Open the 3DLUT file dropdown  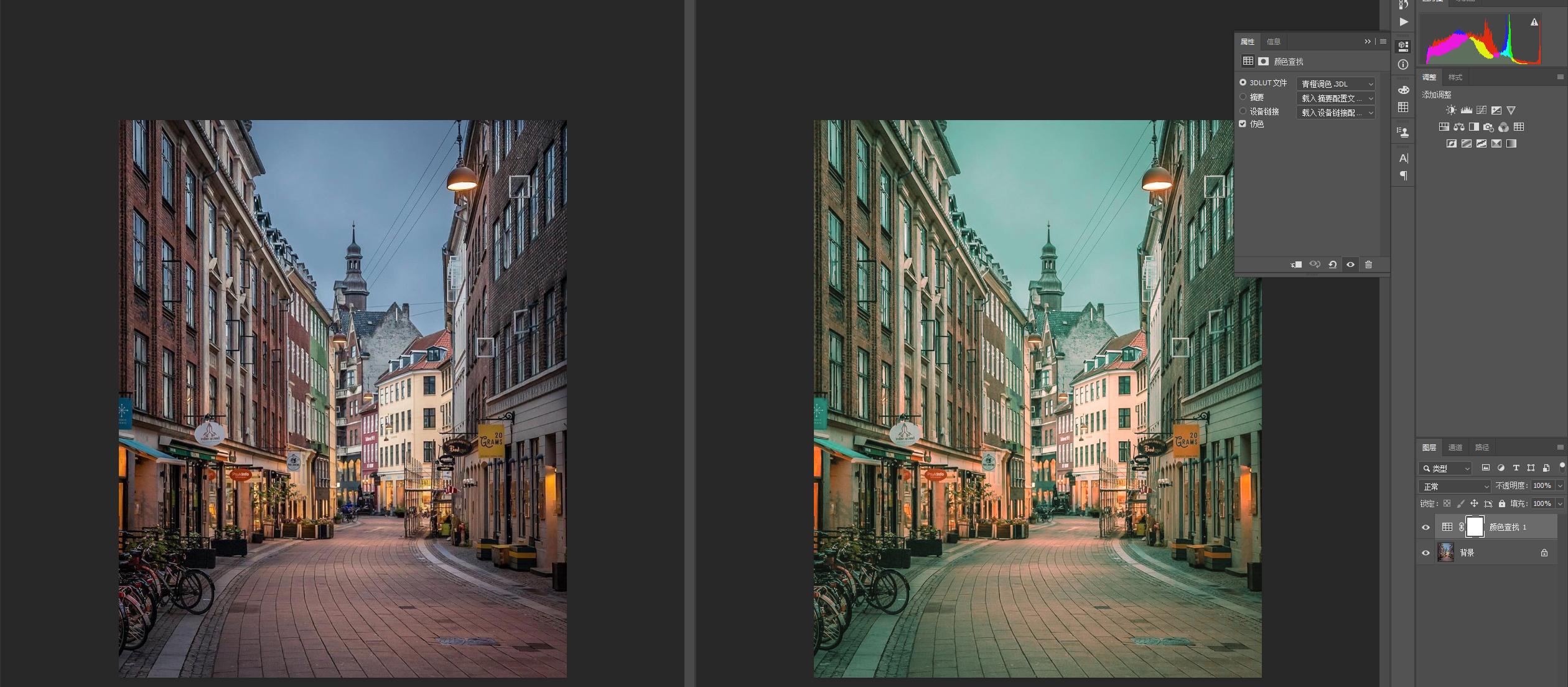(1335, 84)
